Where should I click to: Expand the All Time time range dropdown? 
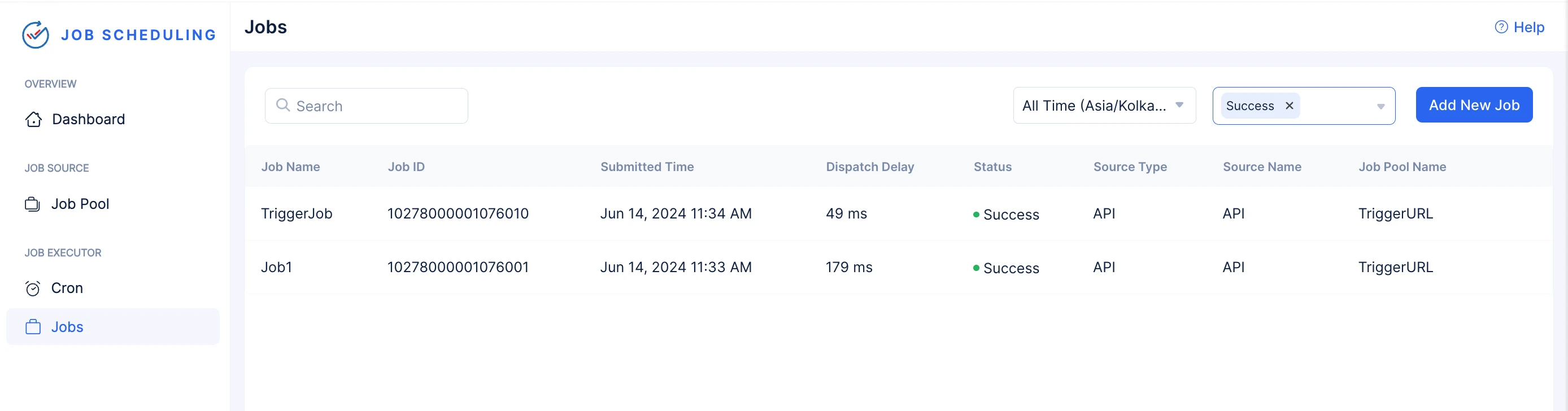click(1104, 106)
